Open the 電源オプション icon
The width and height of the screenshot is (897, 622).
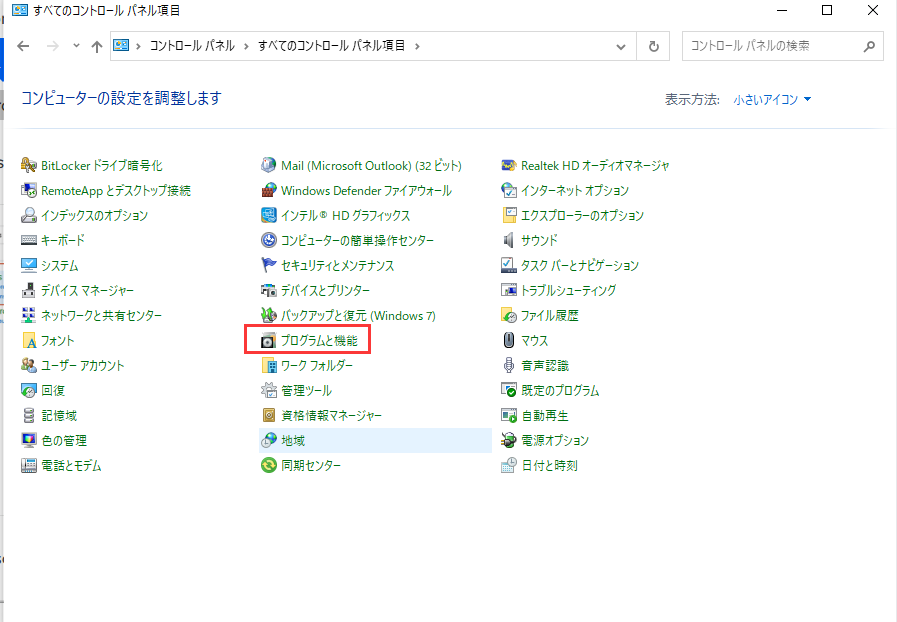click(x=509, y=440)
